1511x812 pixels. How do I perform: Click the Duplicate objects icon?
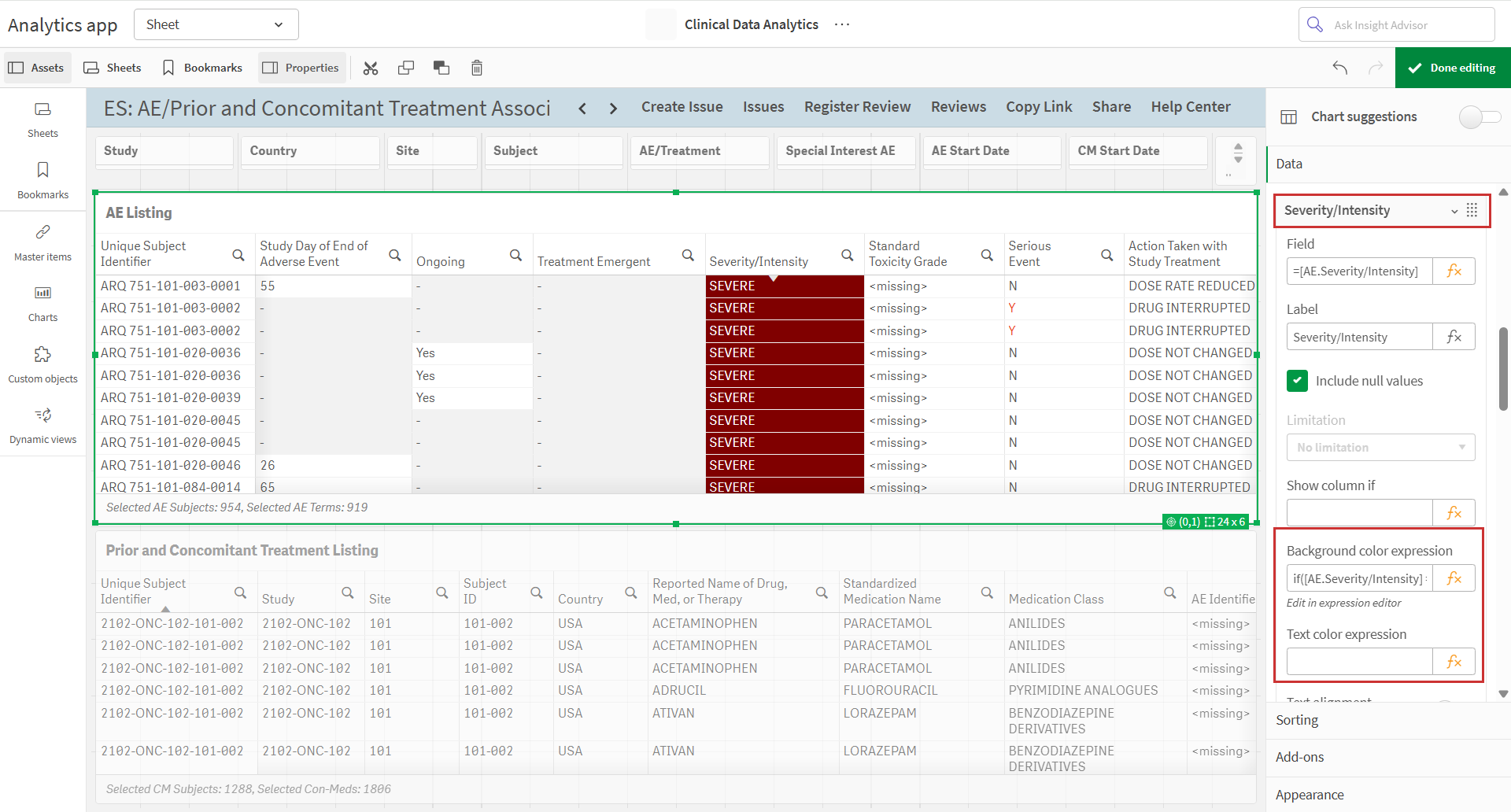point(406,68)
